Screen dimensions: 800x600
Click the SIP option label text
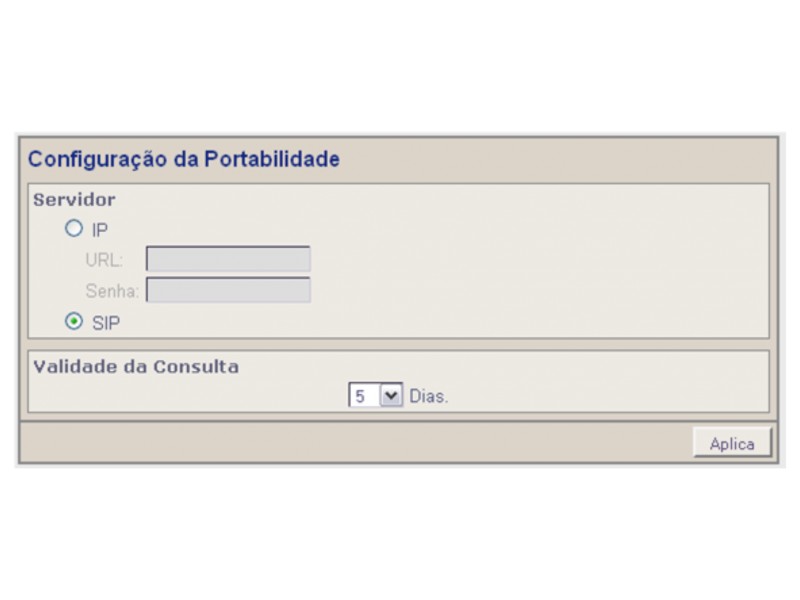(x=106, y=323)
